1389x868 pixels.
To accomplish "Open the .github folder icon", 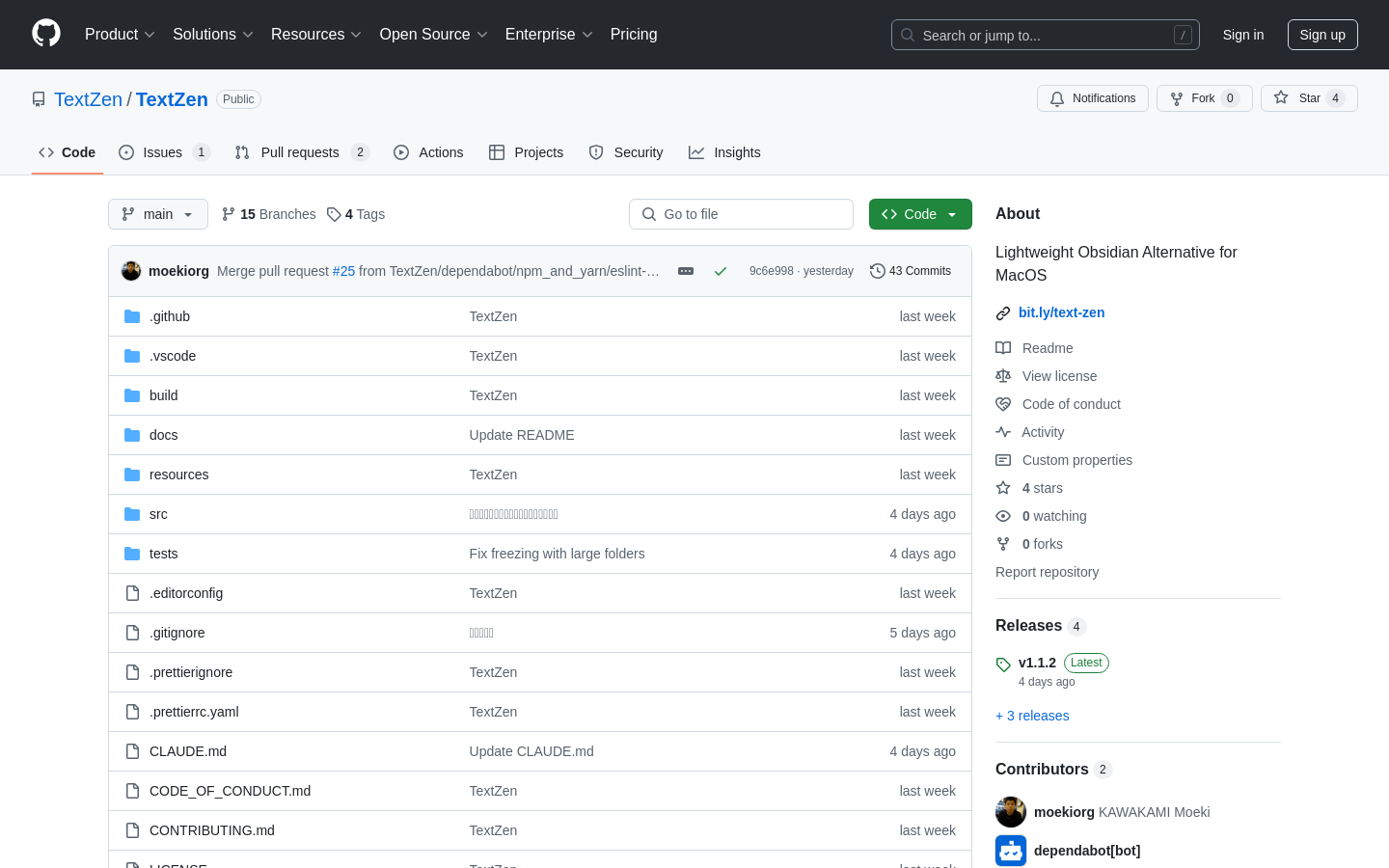I will tap(132, 316).
